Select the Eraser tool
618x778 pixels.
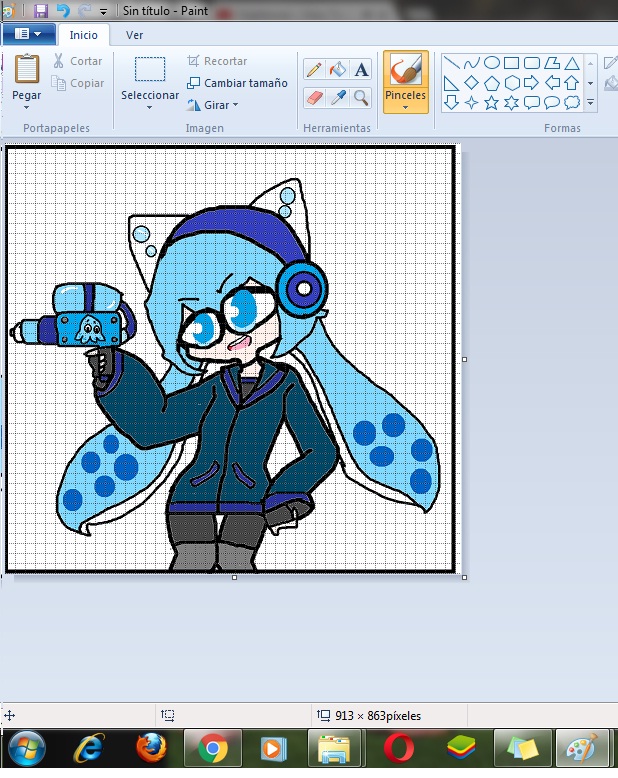(x=313, y=98)
